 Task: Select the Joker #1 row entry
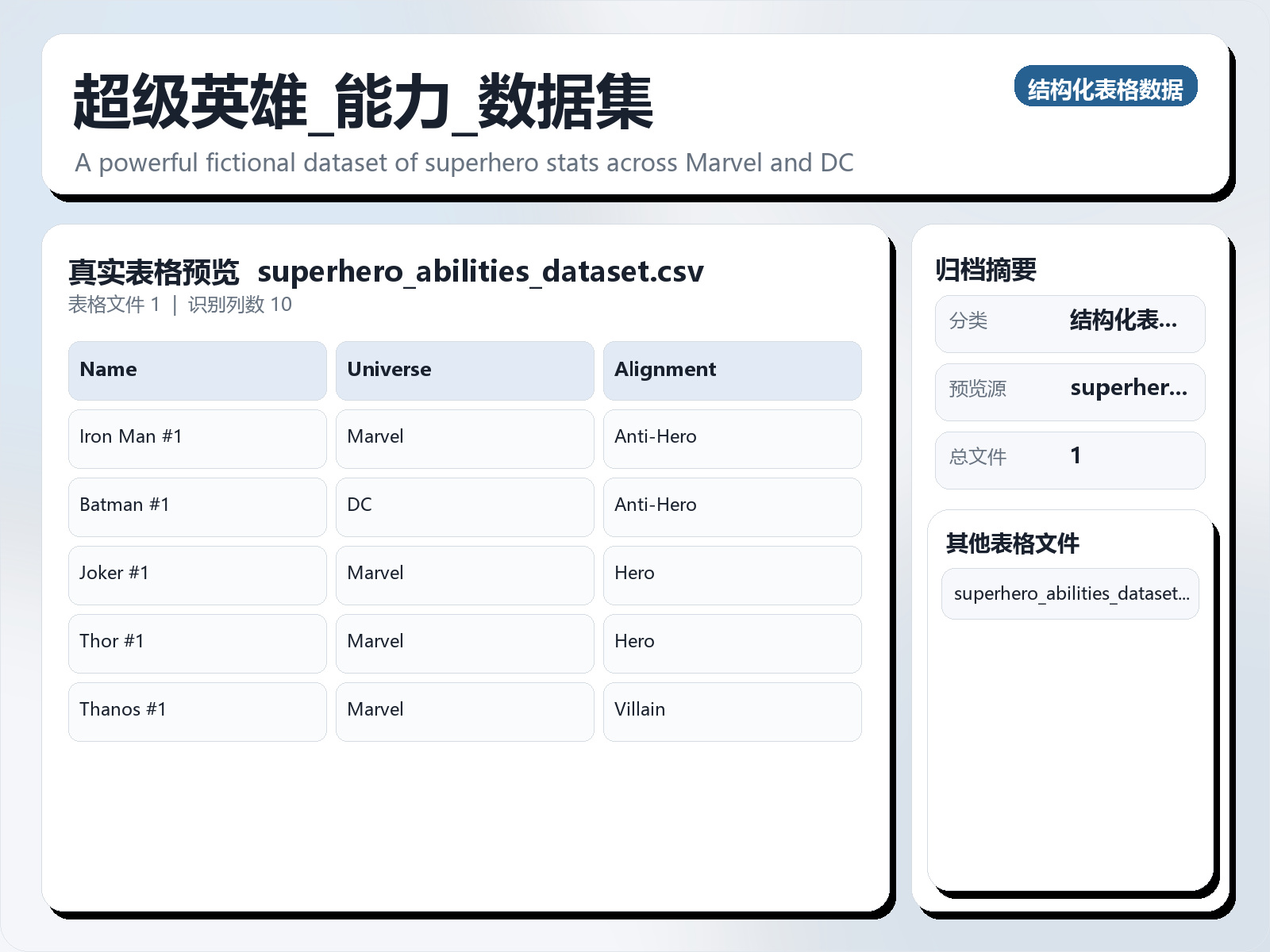click(x=197, y=574)
